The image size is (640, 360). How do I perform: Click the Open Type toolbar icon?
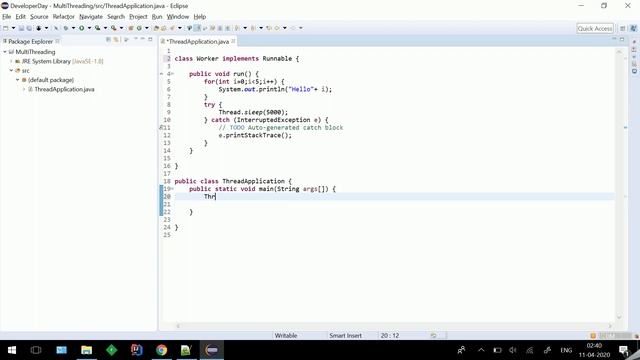[156, 28]
